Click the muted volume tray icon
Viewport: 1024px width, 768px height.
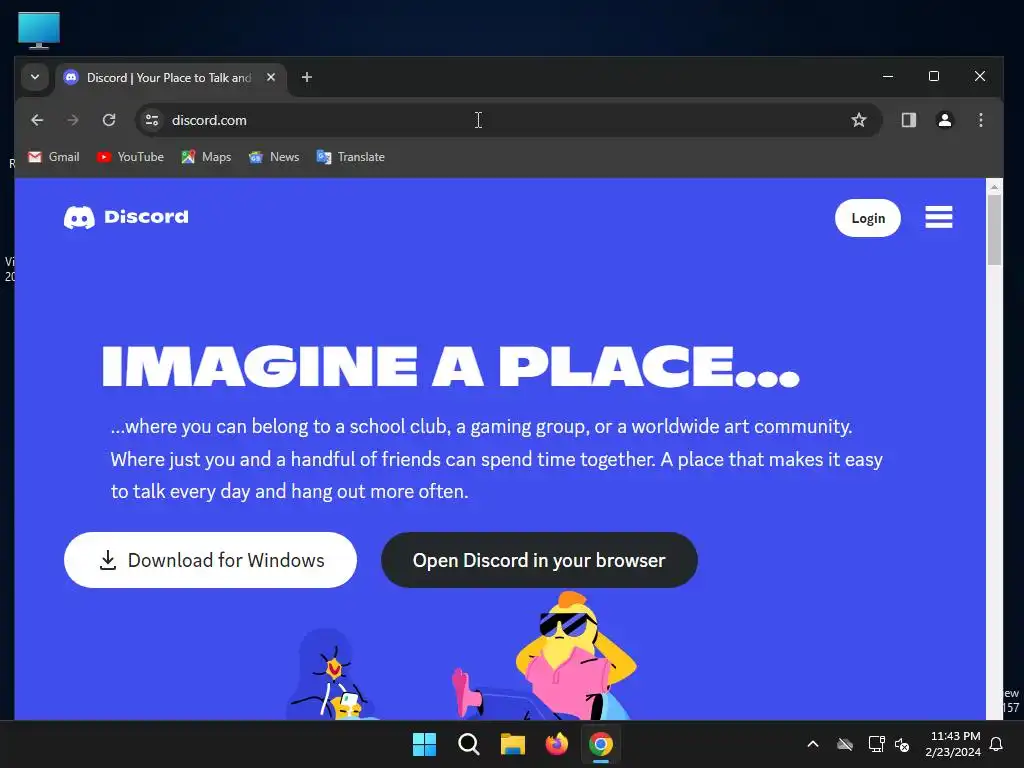[x=902, y=744]
